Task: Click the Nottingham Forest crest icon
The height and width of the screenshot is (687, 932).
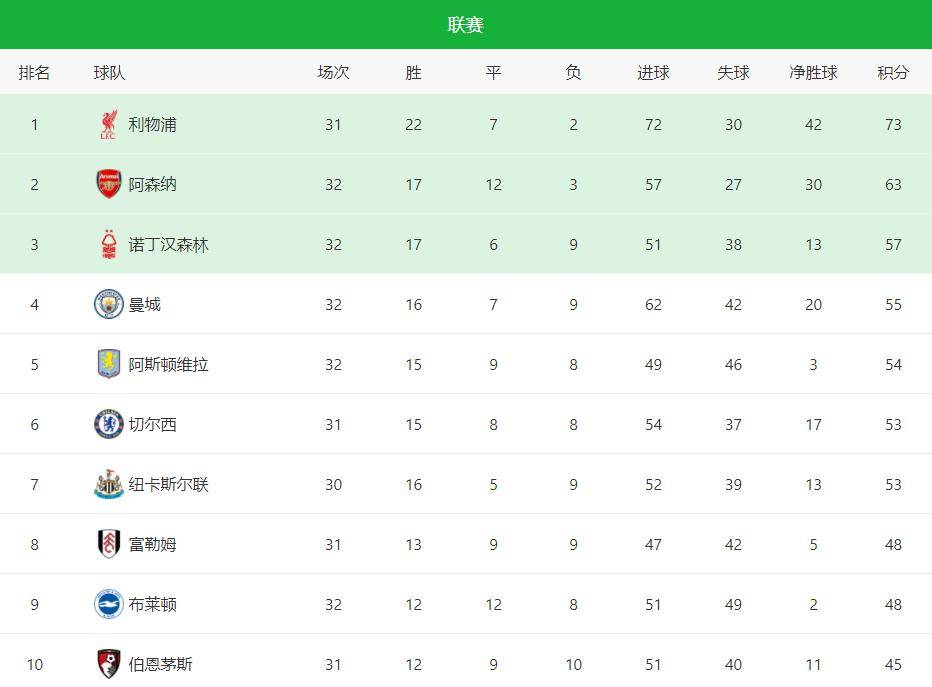Action: (108, 245)
